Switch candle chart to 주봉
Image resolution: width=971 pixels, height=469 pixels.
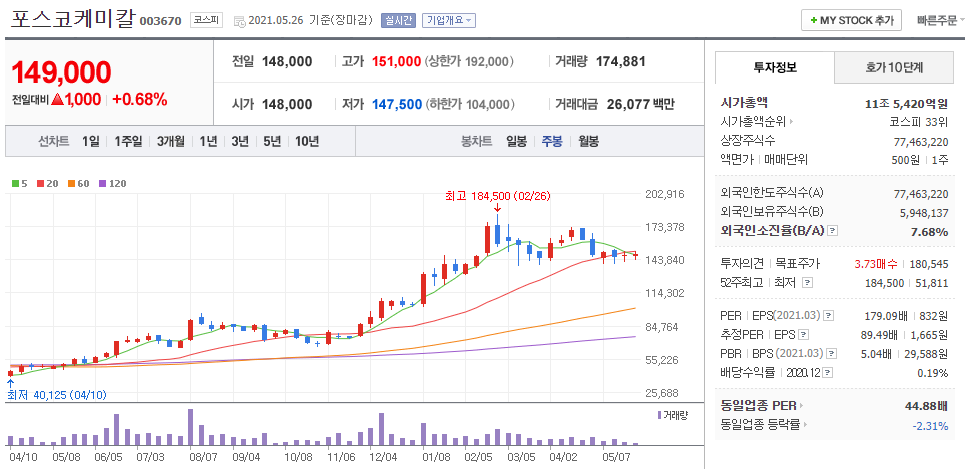(x=552, y=141)
